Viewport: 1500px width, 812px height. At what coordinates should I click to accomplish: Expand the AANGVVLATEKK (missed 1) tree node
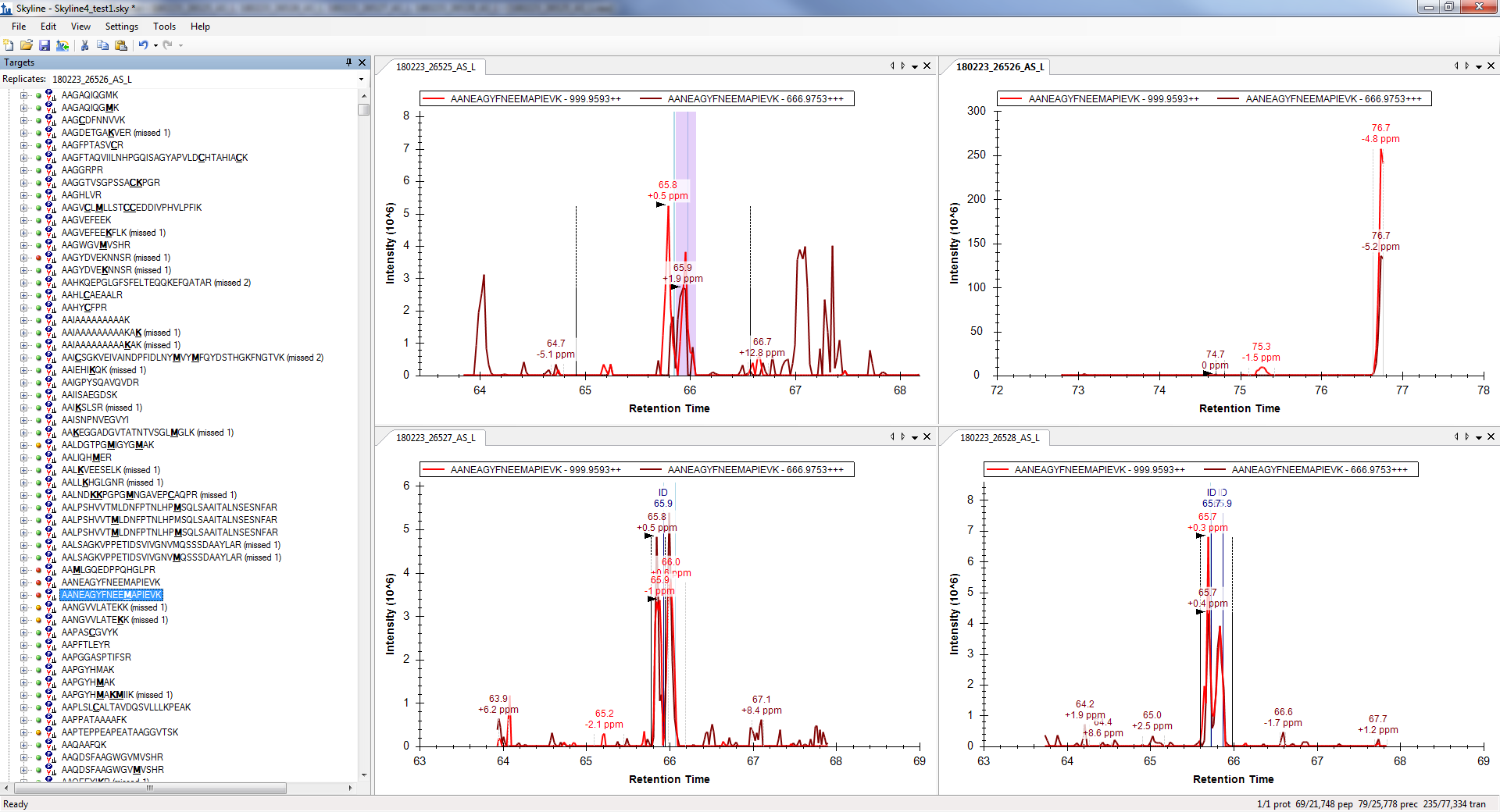(23, 607)
